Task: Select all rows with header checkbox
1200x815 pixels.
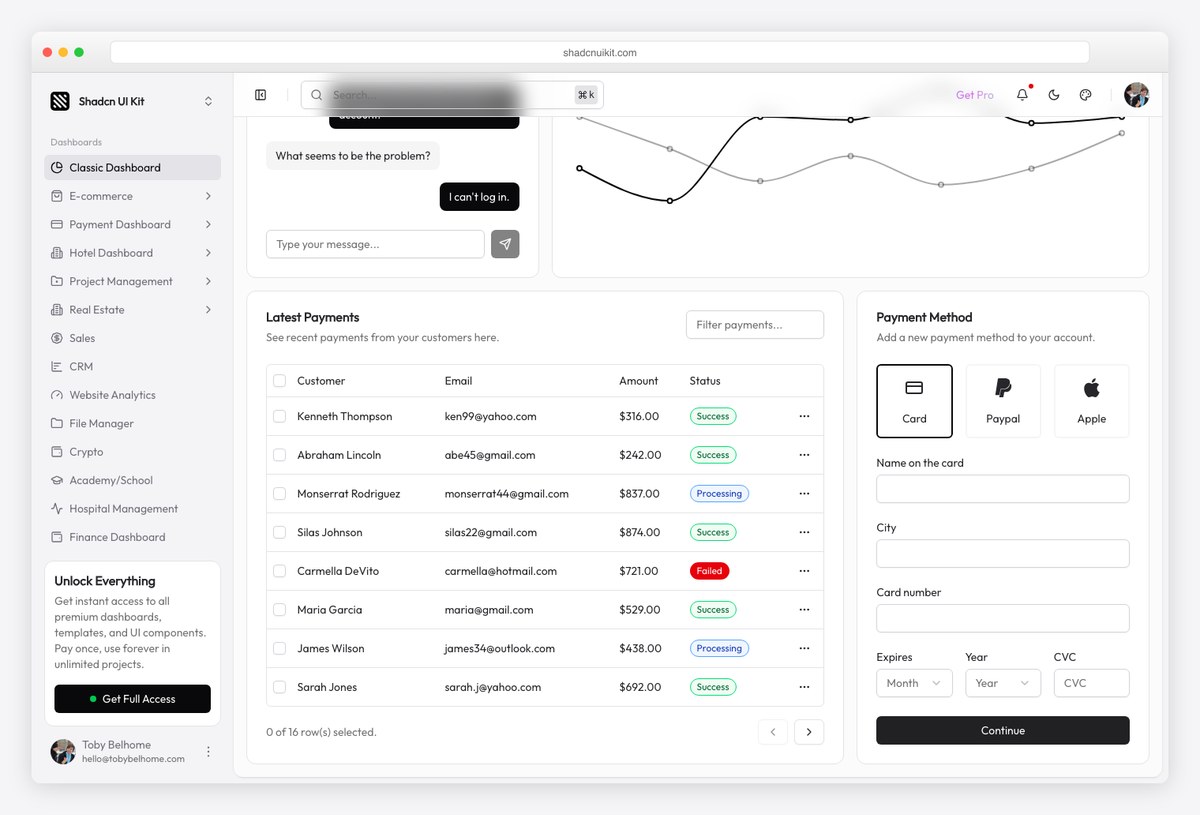Action: 280,381
